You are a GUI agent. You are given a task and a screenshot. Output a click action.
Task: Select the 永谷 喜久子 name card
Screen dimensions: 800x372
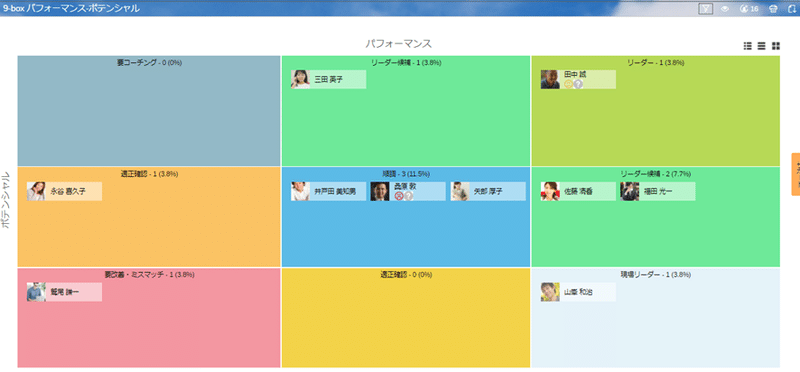[64, 191]
